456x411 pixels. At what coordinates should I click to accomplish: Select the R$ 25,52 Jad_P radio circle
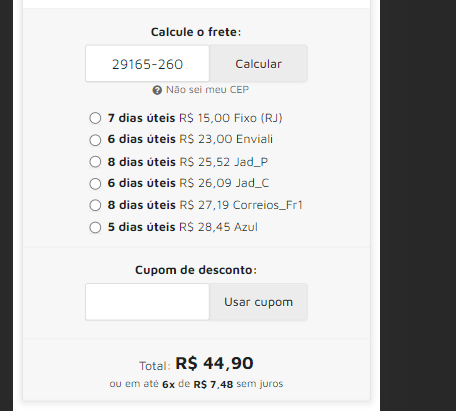(x=95, y=162)
